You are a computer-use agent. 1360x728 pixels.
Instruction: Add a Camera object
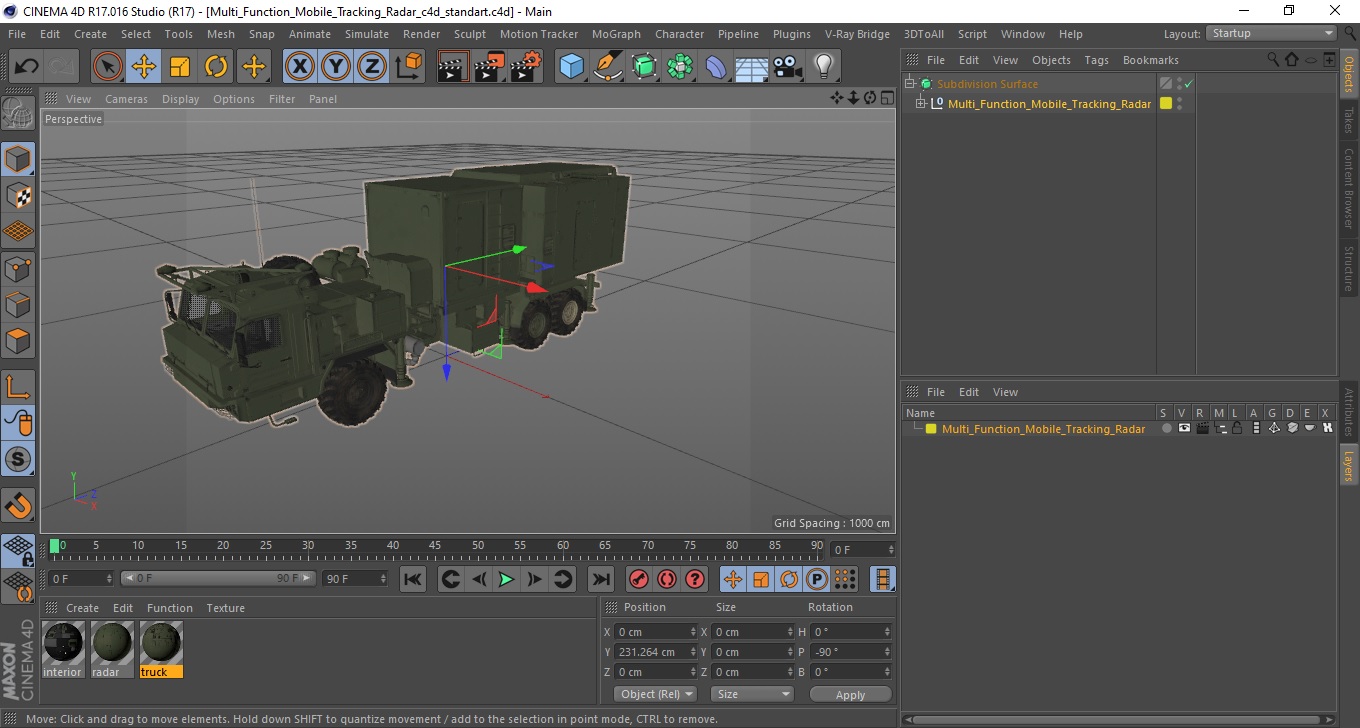(x=788, y=67)
